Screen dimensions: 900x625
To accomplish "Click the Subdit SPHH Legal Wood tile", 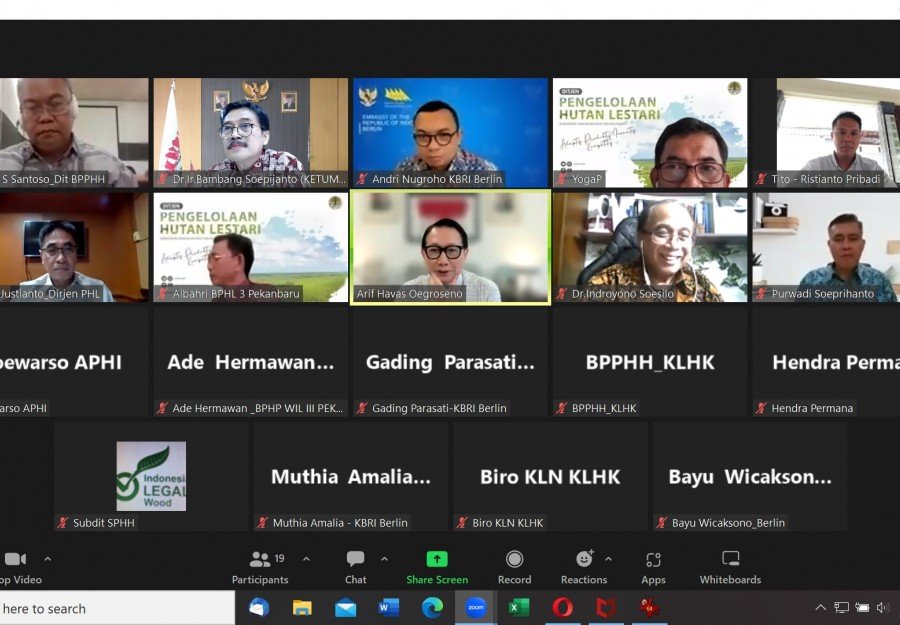I will 151,475.
